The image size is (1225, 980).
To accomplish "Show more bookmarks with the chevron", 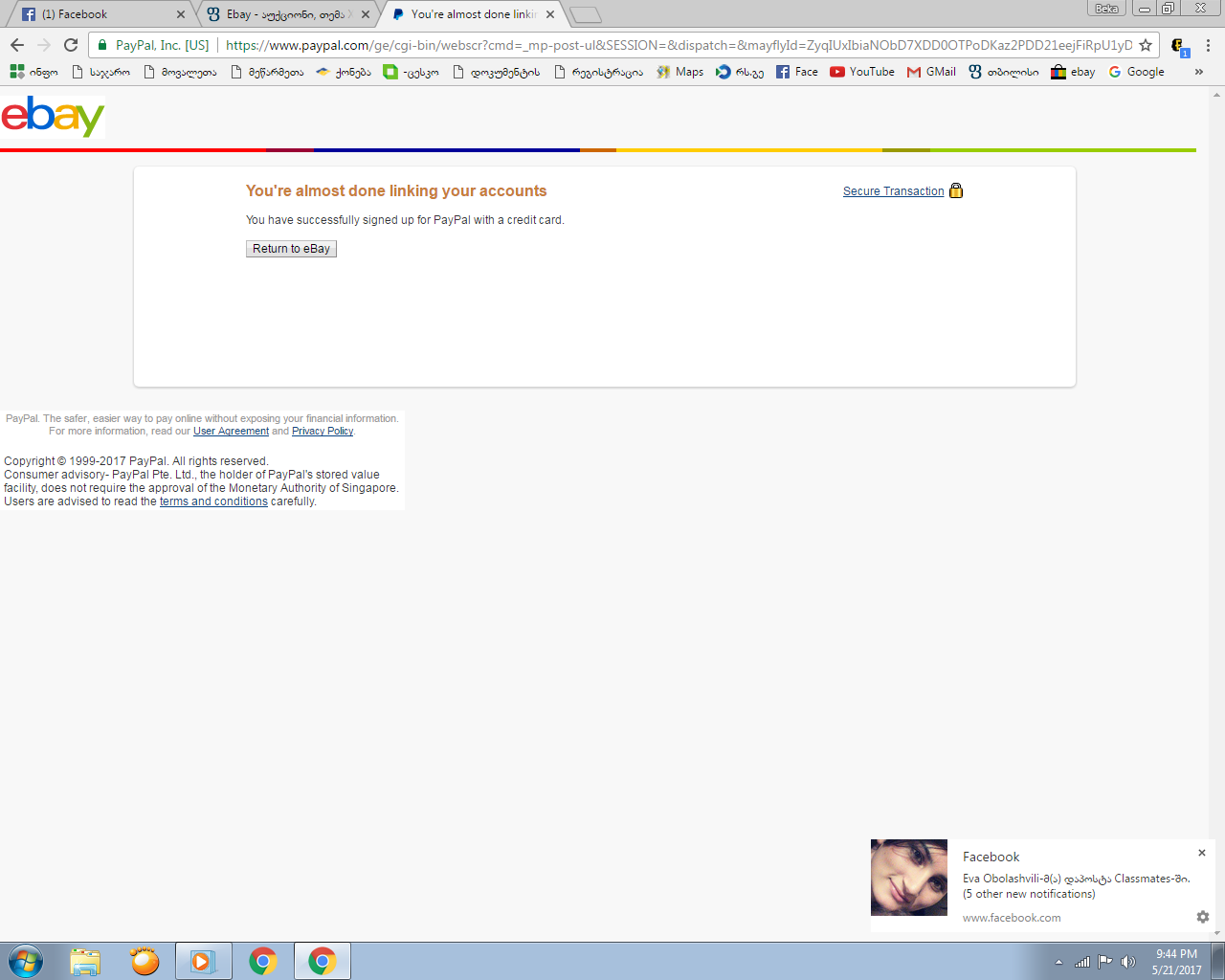I will [1198, 72].
